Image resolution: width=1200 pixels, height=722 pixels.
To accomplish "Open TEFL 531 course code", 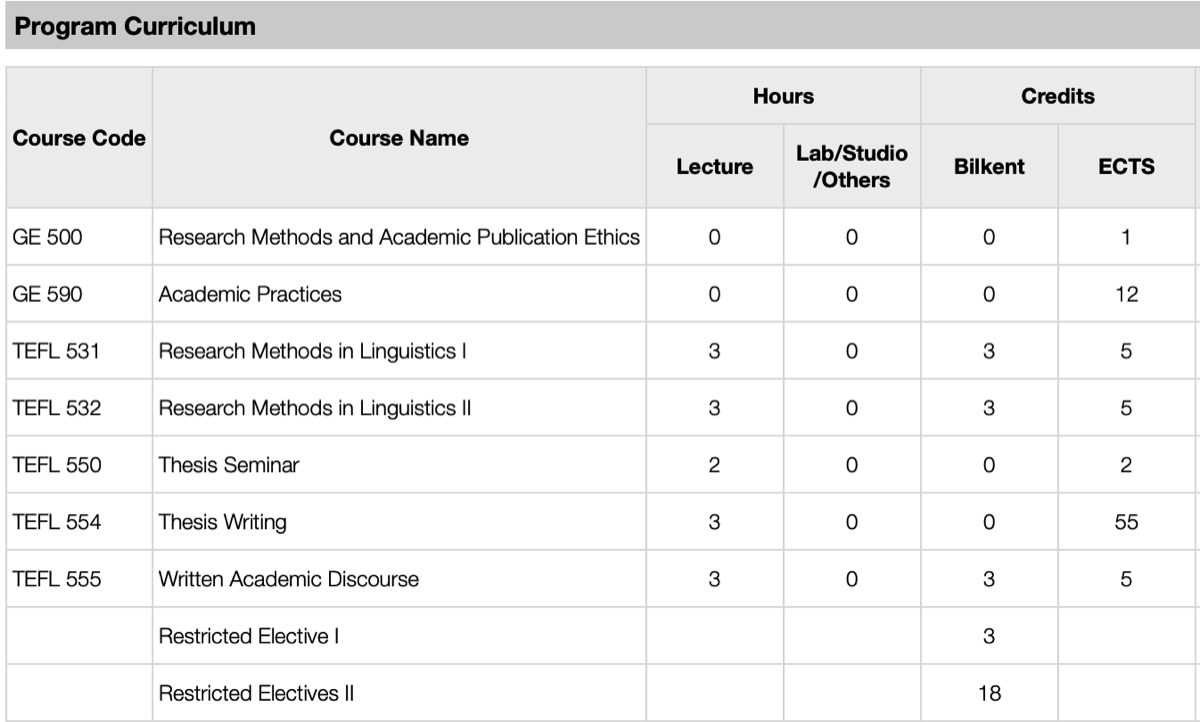I will click(x=56, y=351).
